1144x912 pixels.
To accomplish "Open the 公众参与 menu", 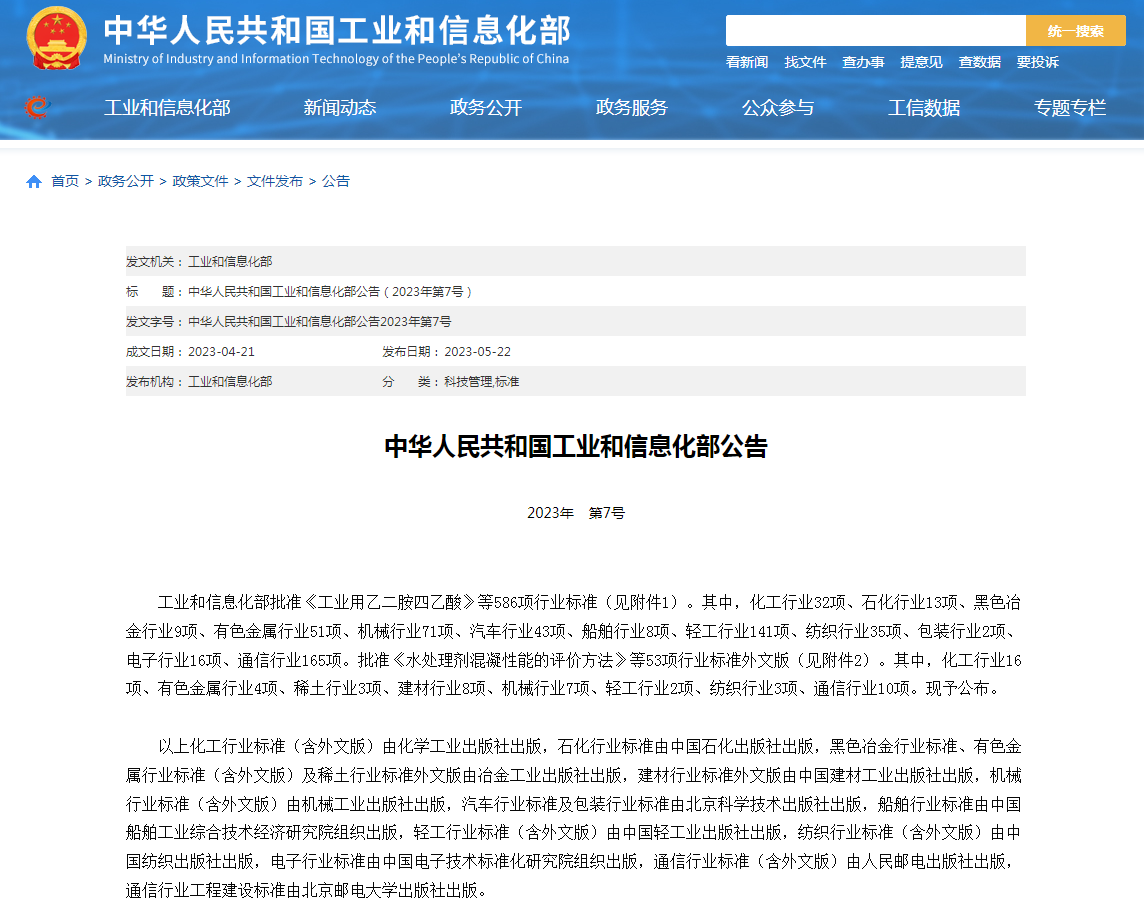I will coord(778,108).
